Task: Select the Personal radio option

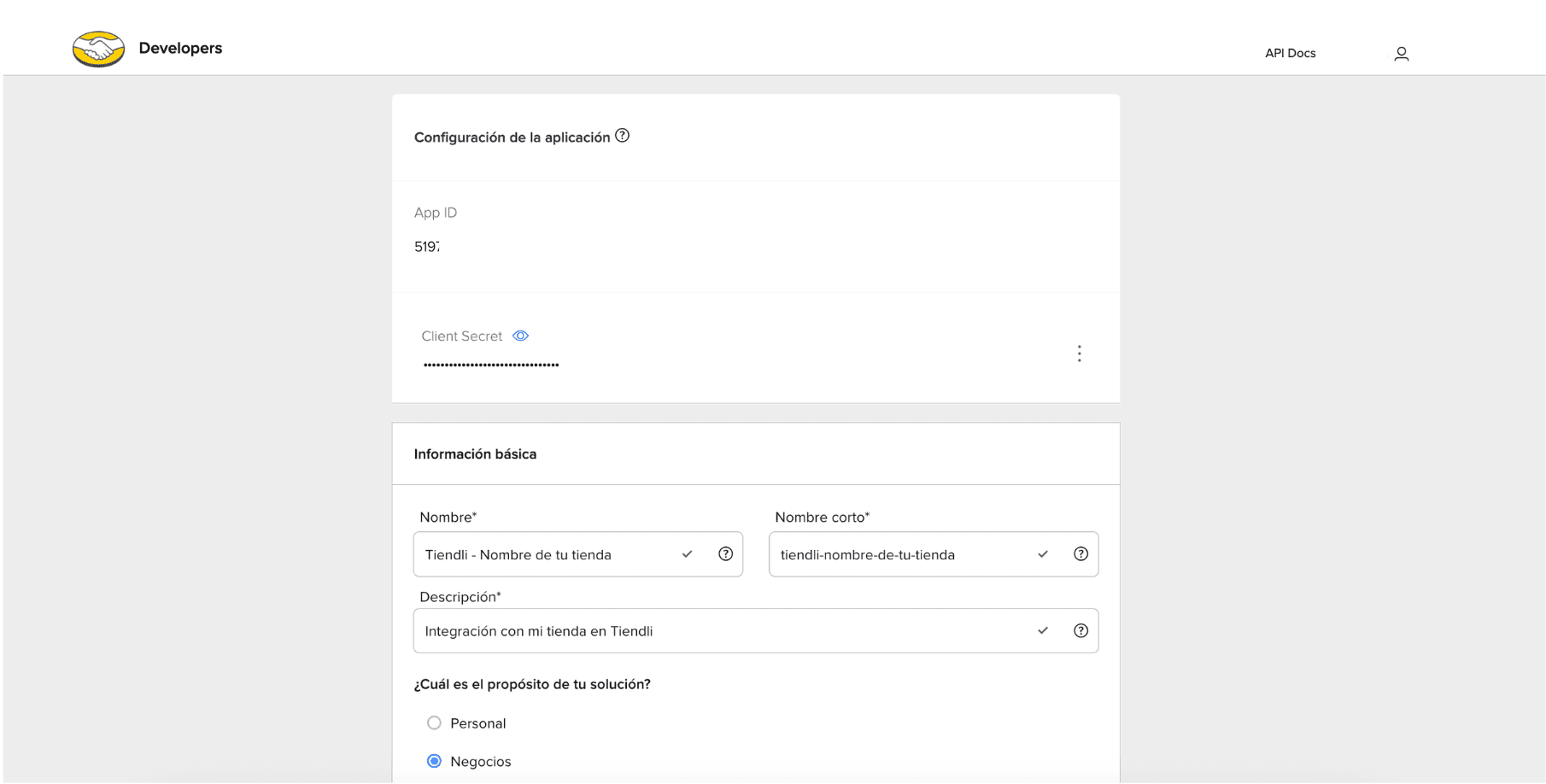Action: point(434,723)
